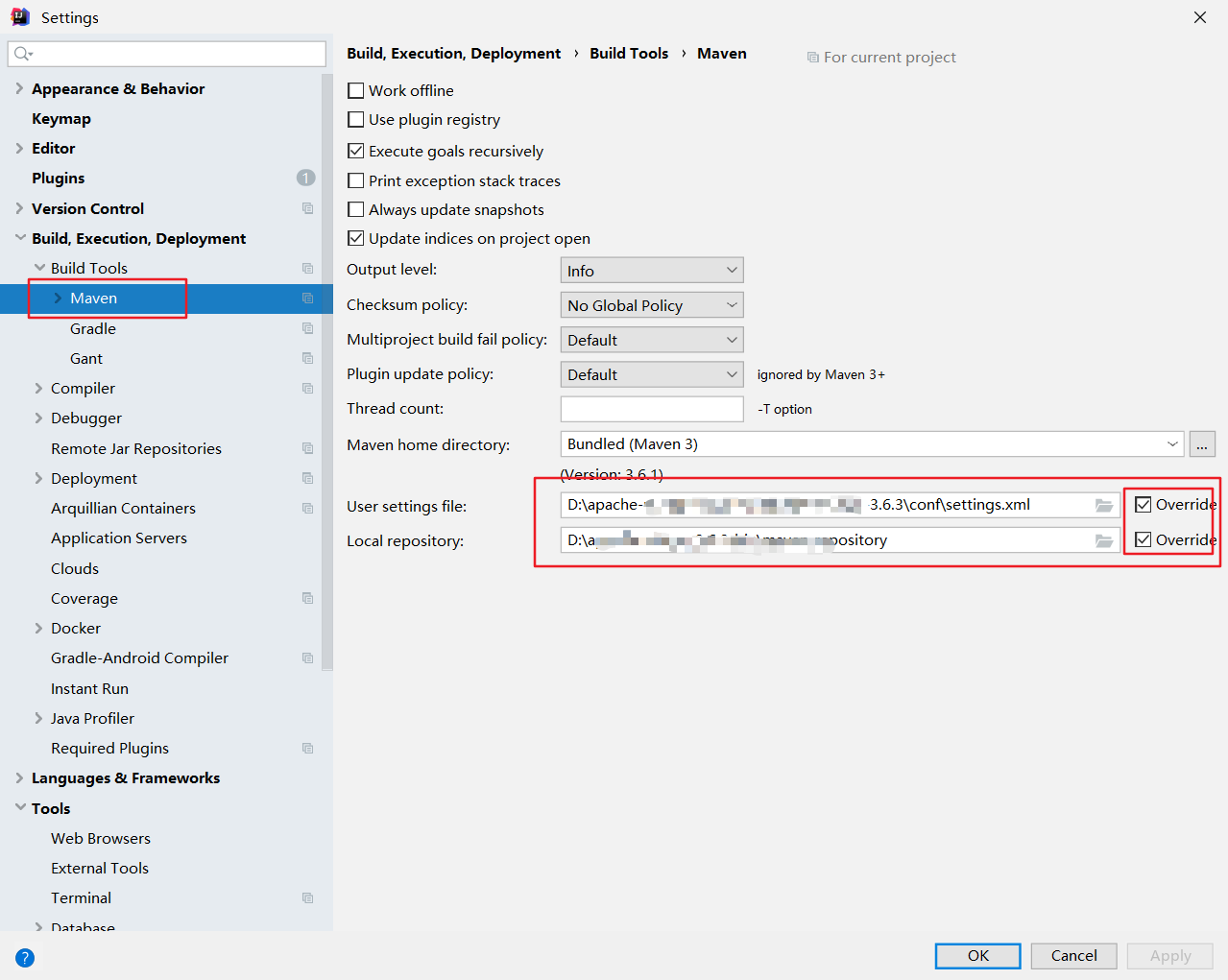Open folder browser for User settings file
The width and height of the screenshot is (1228, 980).
click(x=1104, y=505)
